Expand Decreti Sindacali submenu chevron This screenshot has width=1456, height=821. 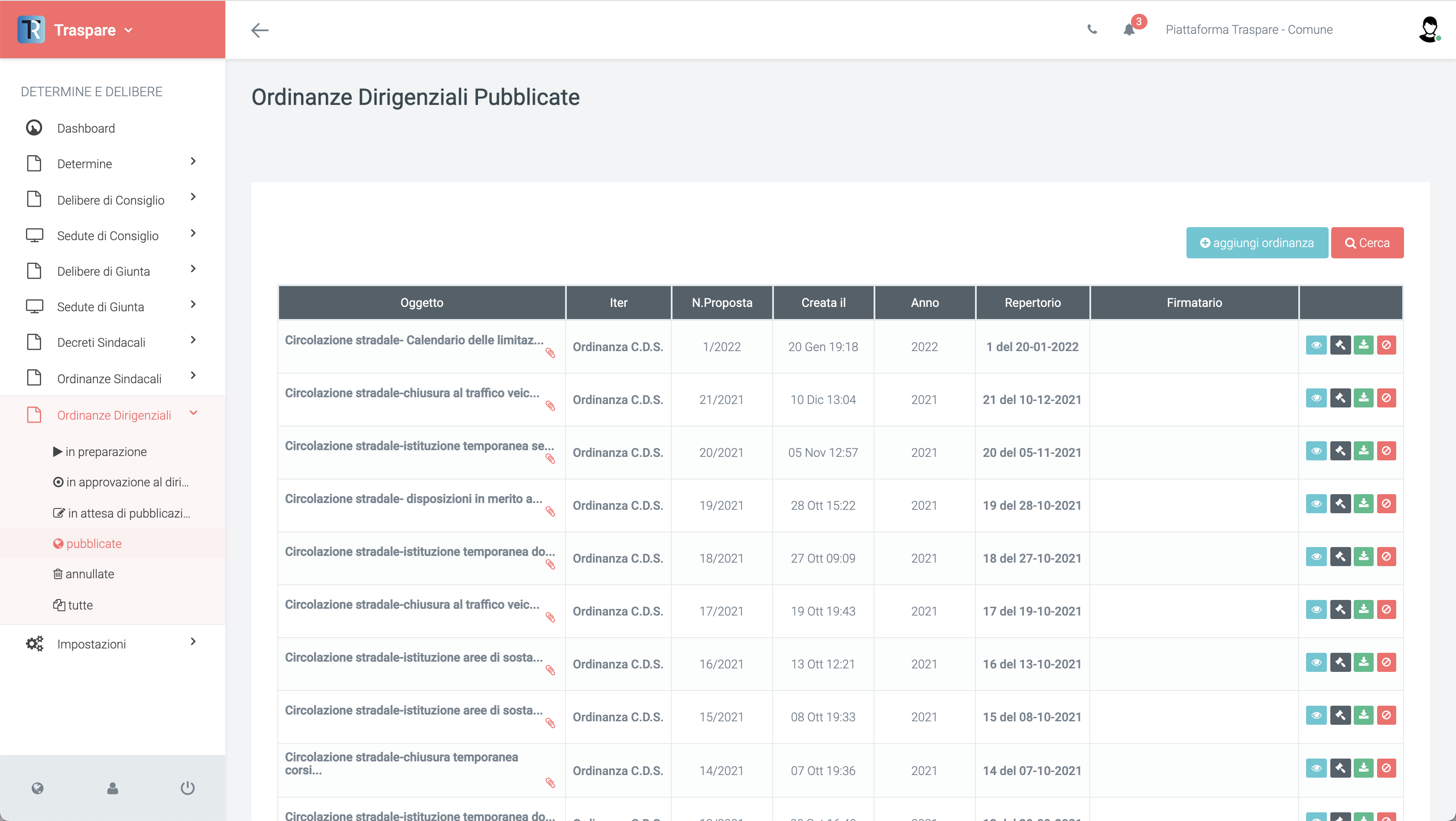pos(193,340)
